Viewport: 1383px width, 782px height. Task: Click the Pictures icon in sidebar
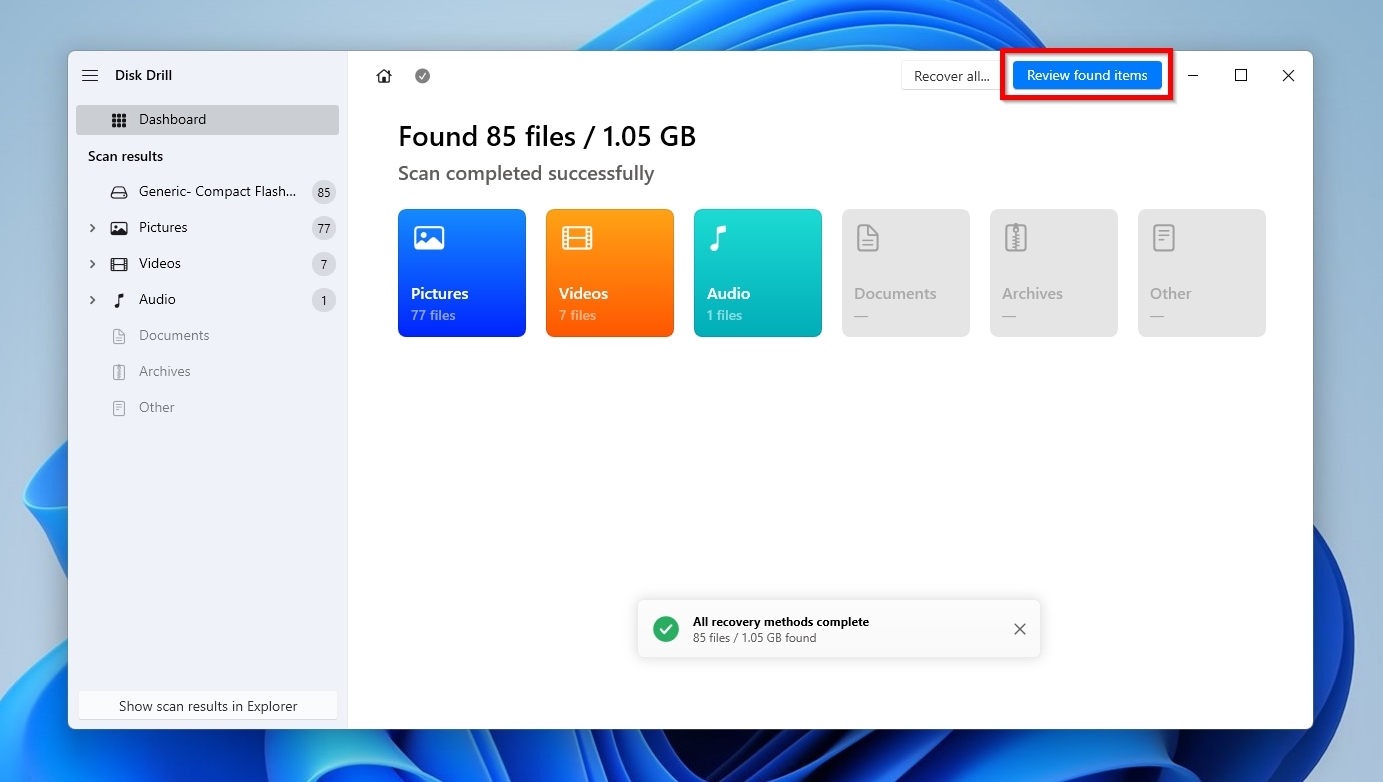(119, 228)
